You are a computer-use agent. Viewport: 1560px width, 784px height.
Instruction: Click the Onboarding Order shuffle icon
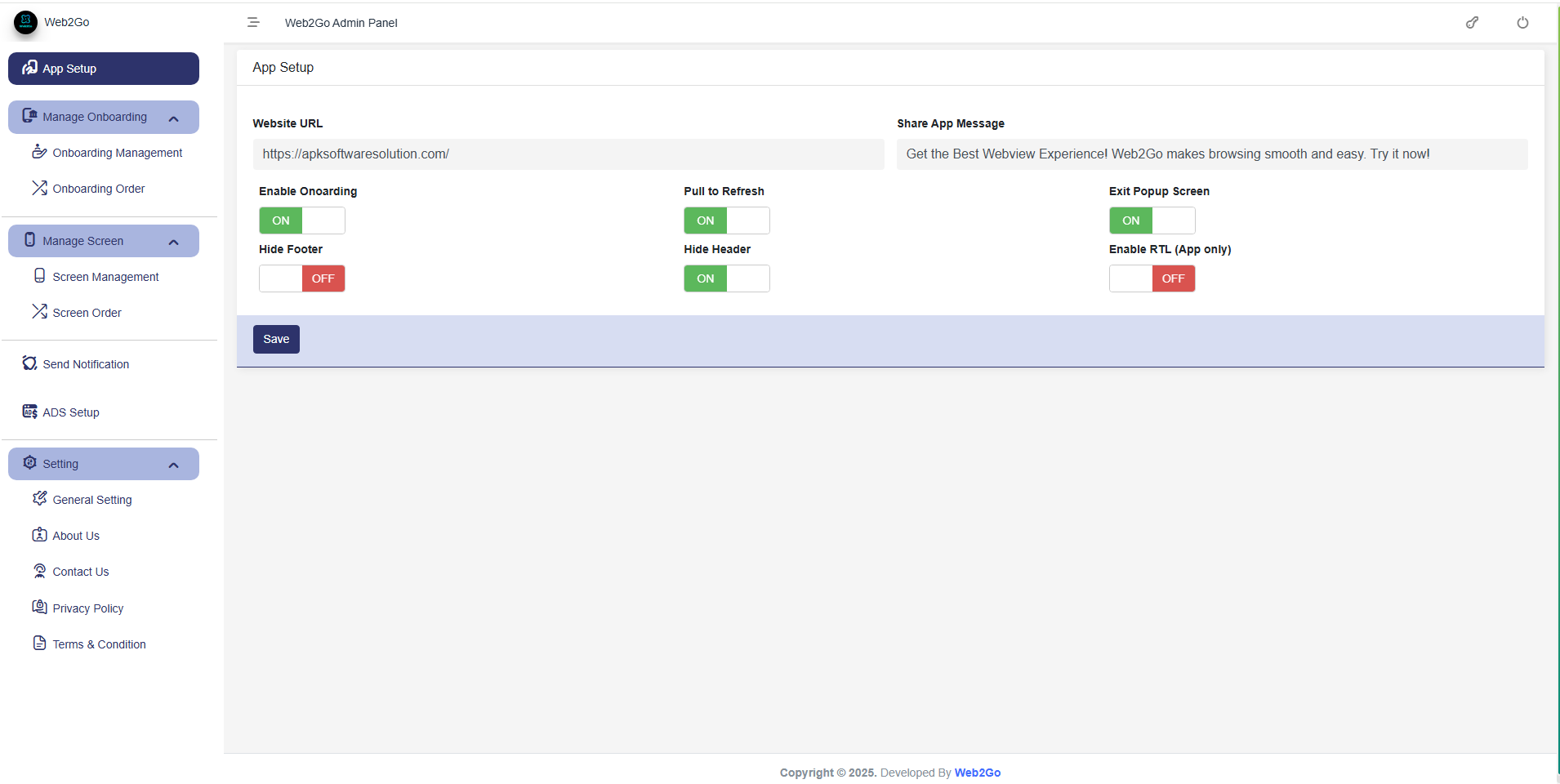point(39,188)
